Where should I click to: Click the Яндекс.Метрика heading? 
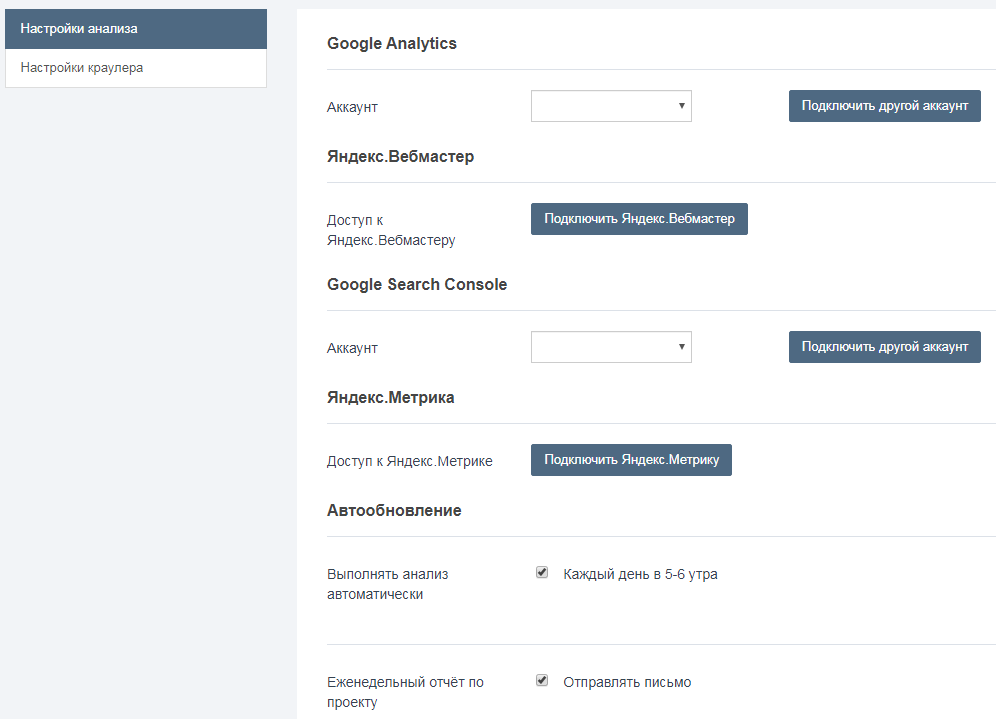coord(391,397)
